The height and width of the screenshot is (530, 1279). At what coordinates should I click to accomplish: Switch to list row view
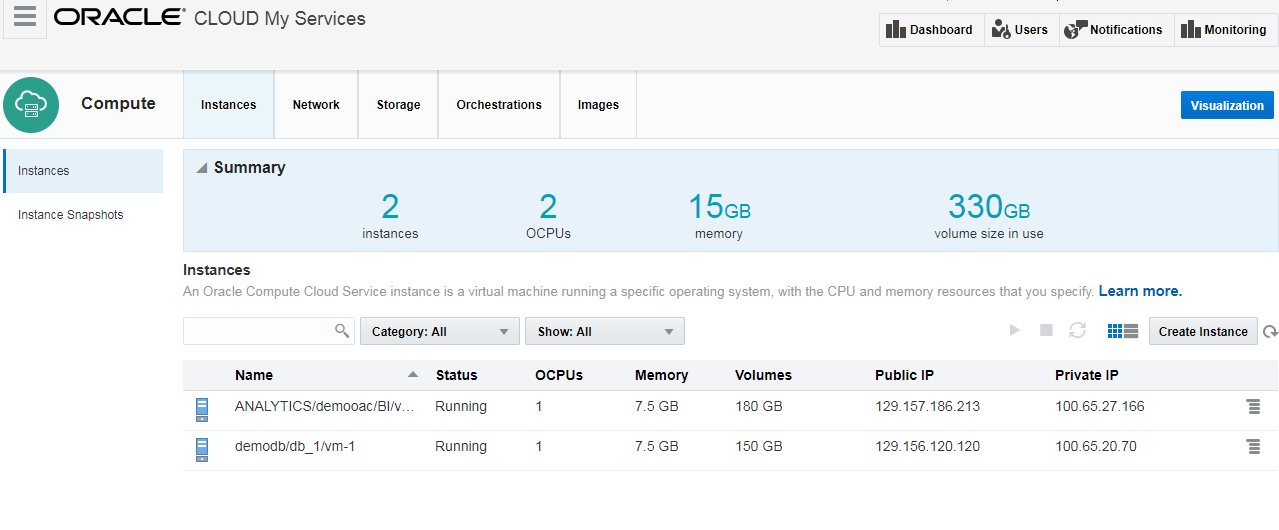(x=1131, y=331)
